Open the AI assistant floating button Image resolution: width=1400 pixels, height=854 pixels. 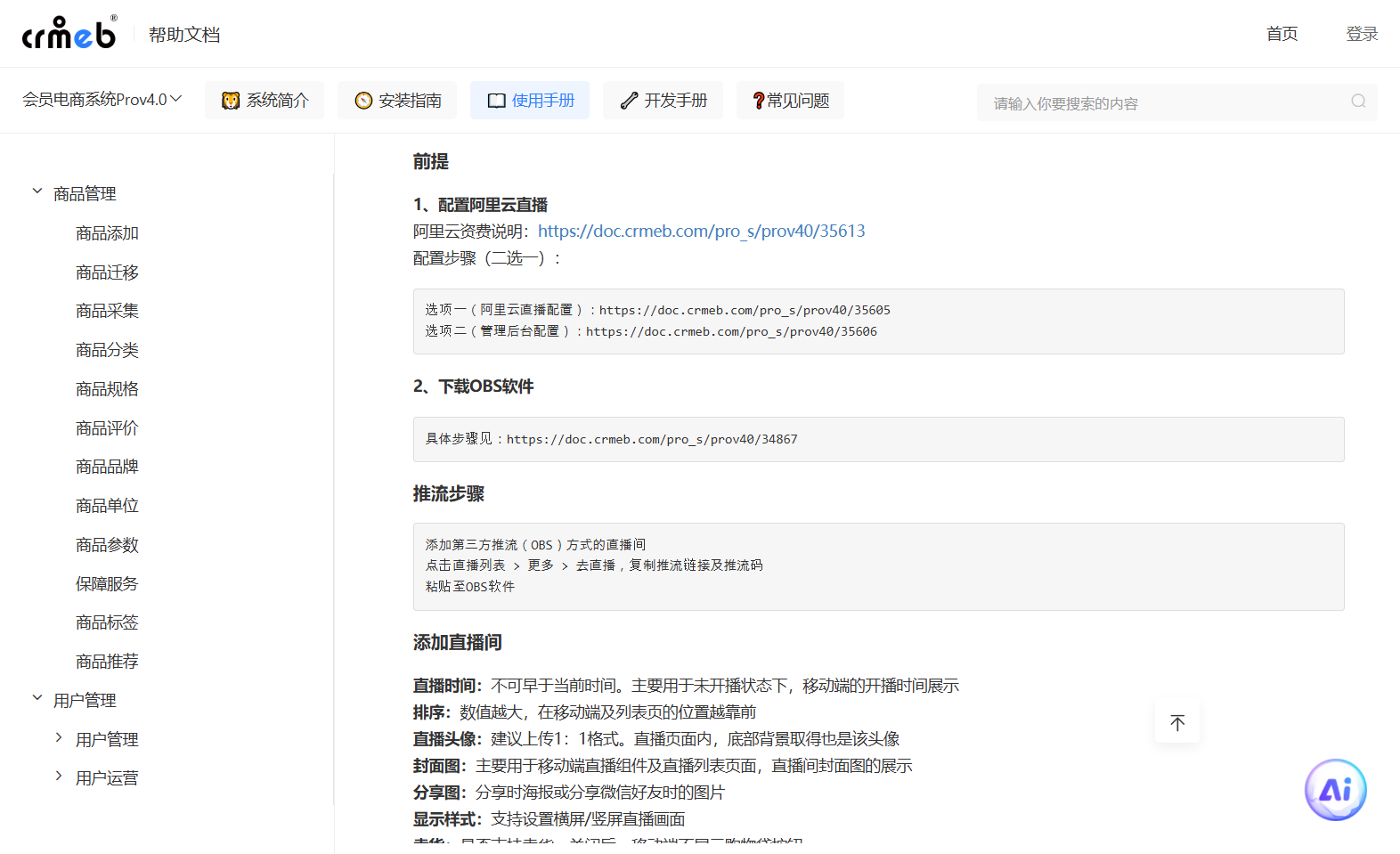[x=1335, y=789]
